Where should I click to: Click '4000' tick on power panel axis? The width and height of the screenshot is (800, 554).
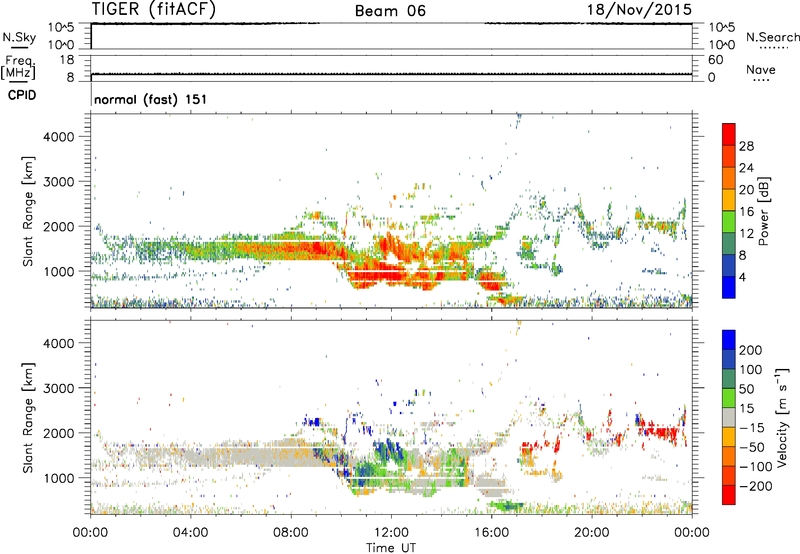point(59,137)
